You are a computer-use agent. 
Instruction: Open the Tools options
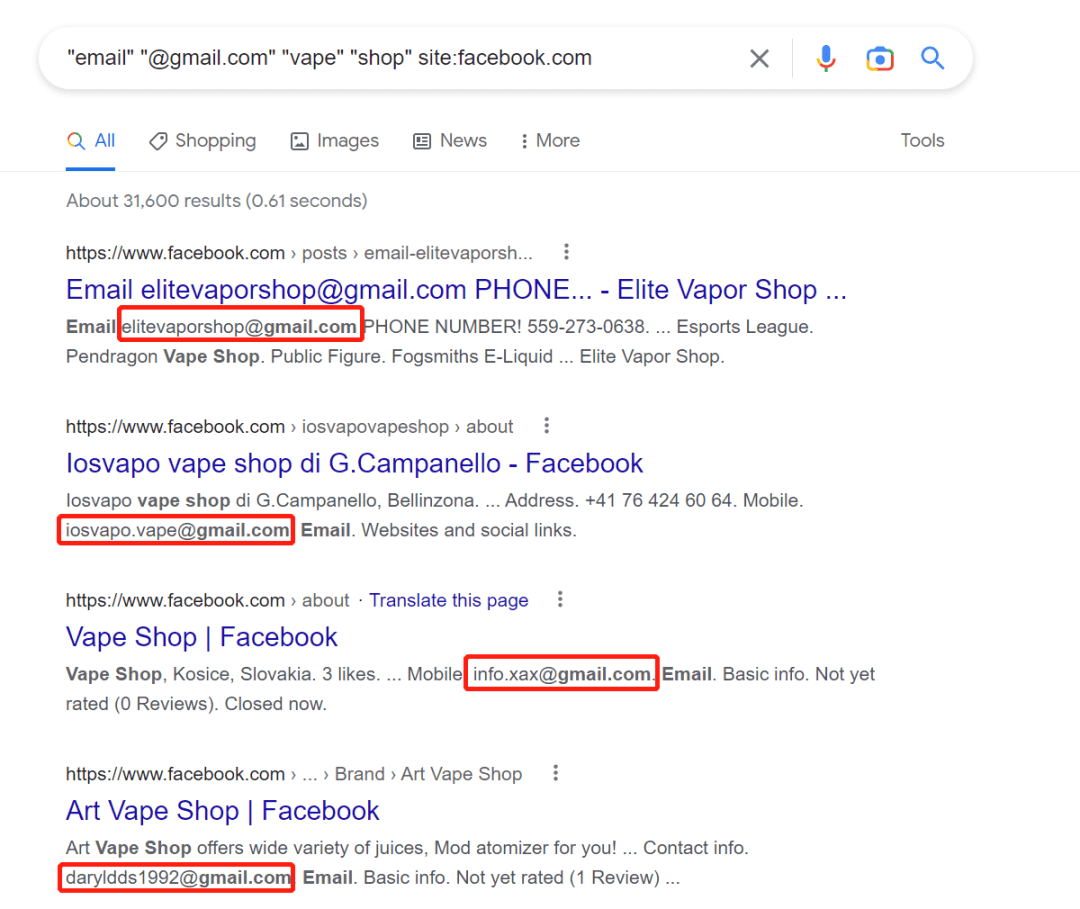922,141
